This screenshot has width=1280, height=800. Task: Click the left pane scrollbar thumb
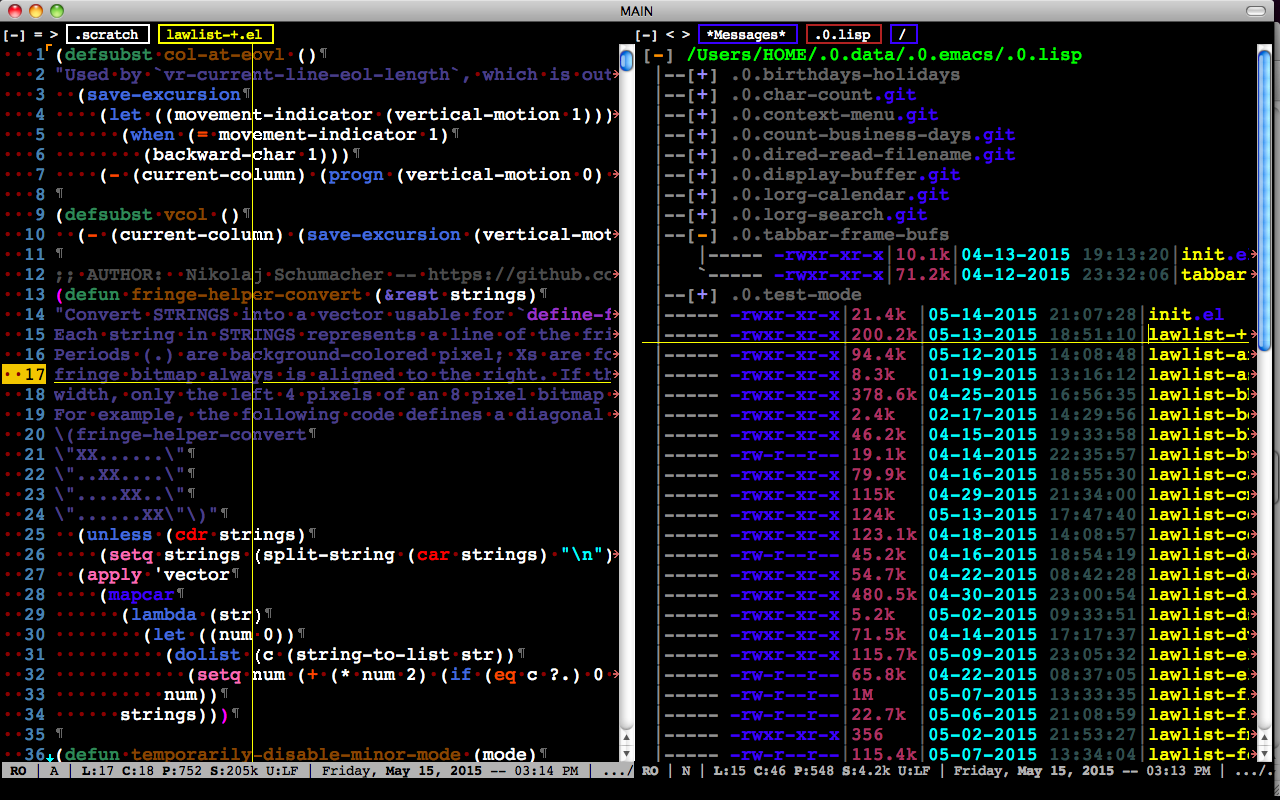(x=627, y=62)
